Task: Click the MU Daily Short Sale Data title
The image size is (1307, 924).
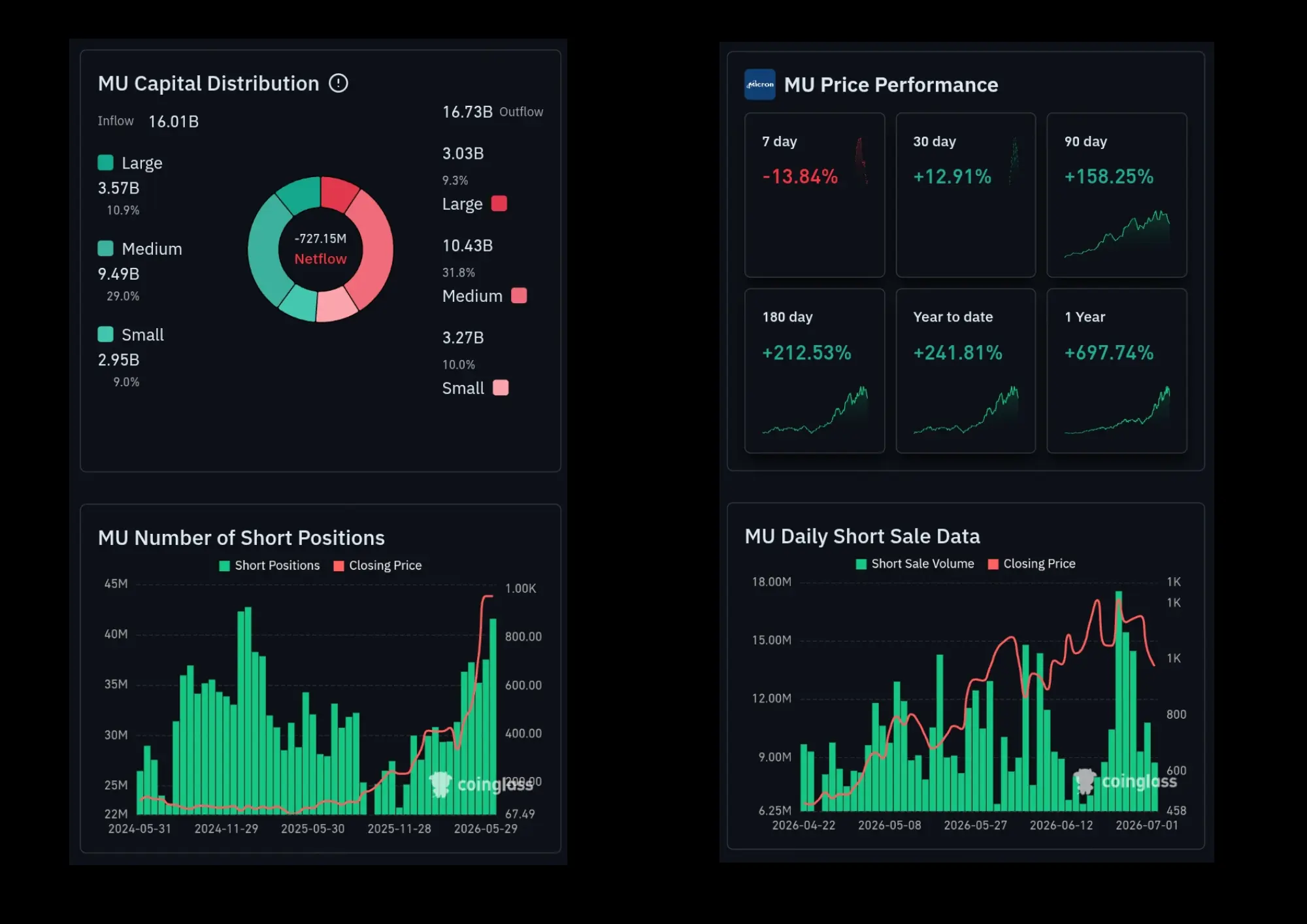Action: coord(863,536)
